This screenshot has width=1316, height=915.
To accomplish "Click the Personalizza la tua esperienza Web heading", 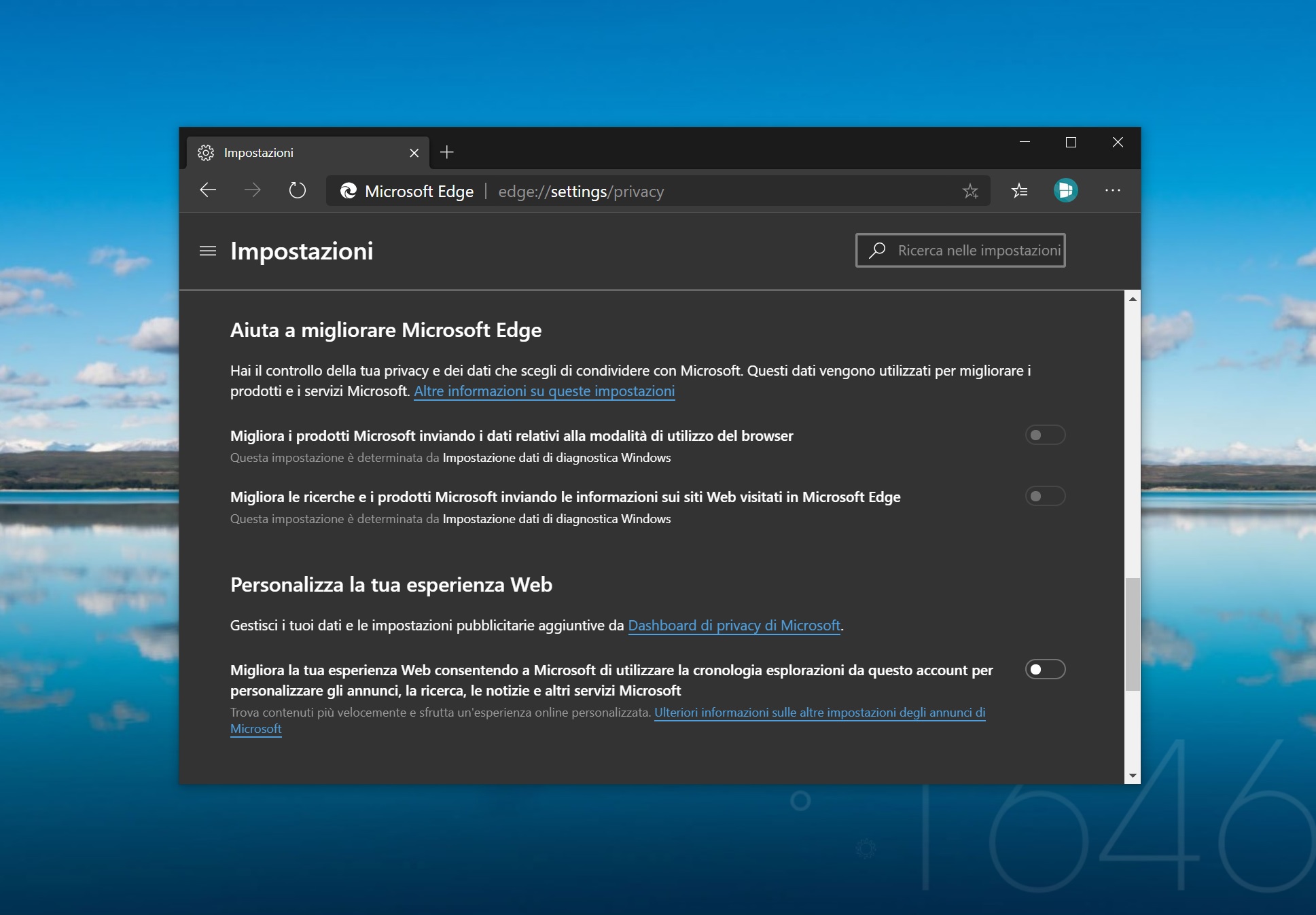I will click(x=391, y=585).
